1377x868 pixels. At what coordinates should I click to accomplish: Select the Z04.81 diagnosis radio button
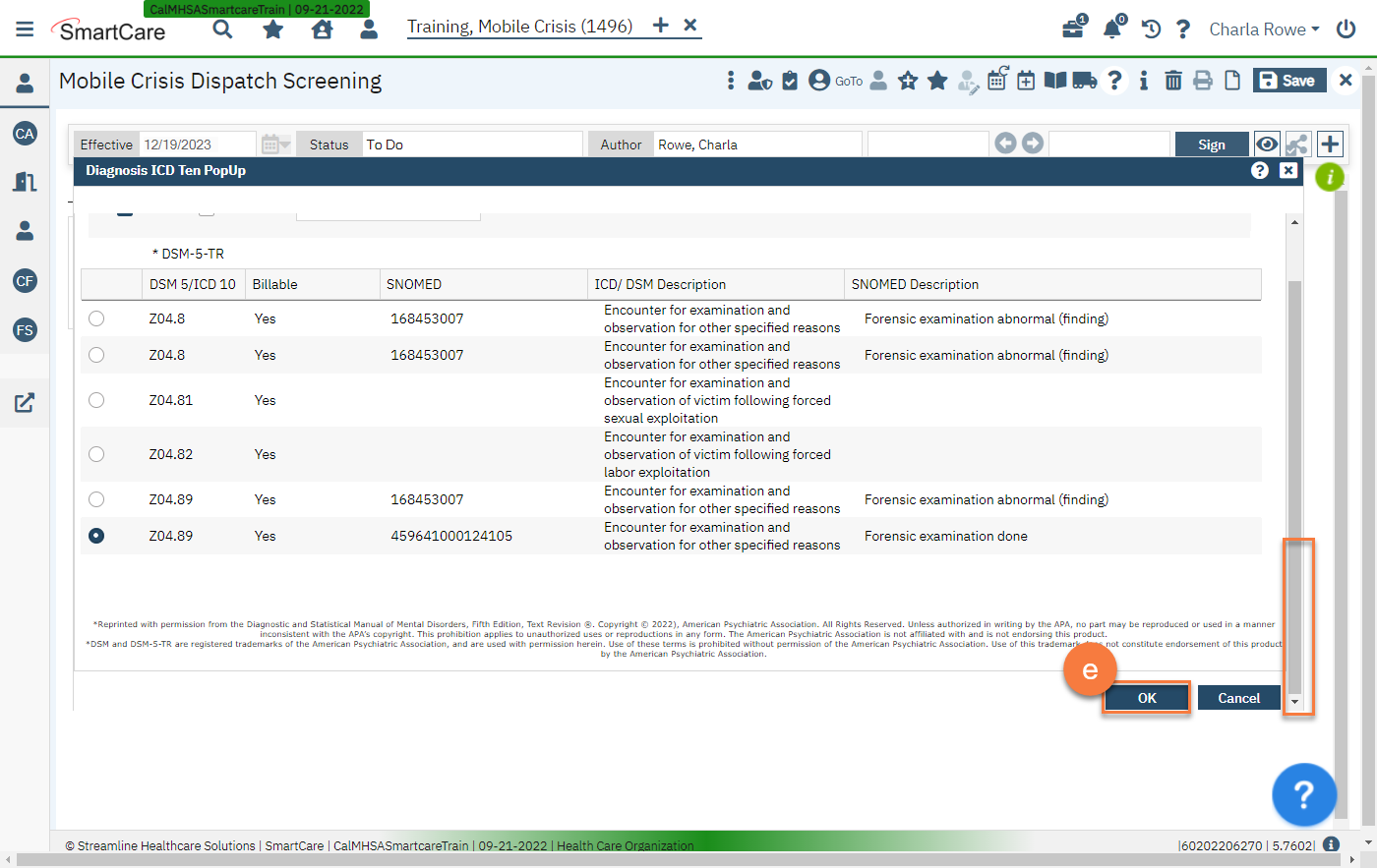click(x=95, y=400)
